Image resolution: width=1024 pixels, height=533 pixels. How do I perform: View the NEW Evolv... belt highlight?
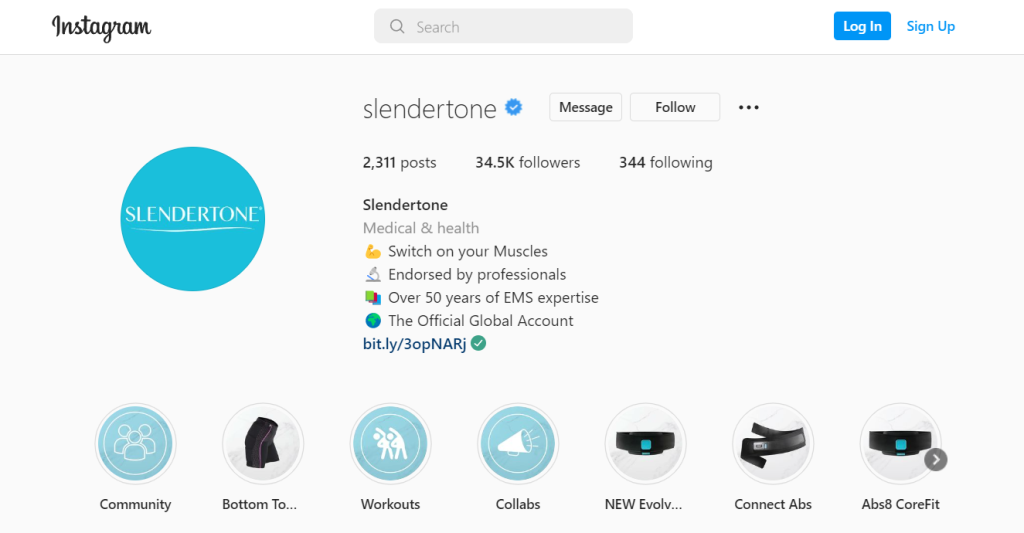pyautogui.click(x=645, y=444)
